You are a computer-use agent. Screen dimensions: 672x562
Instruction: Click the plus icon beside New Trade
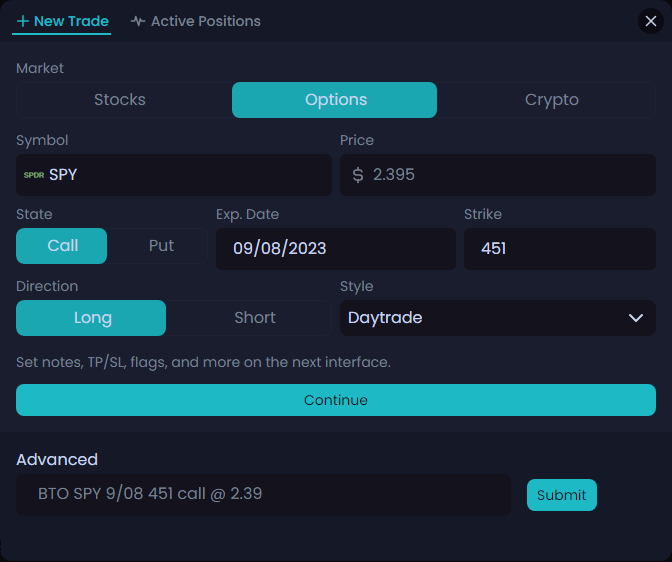[23, 21]
